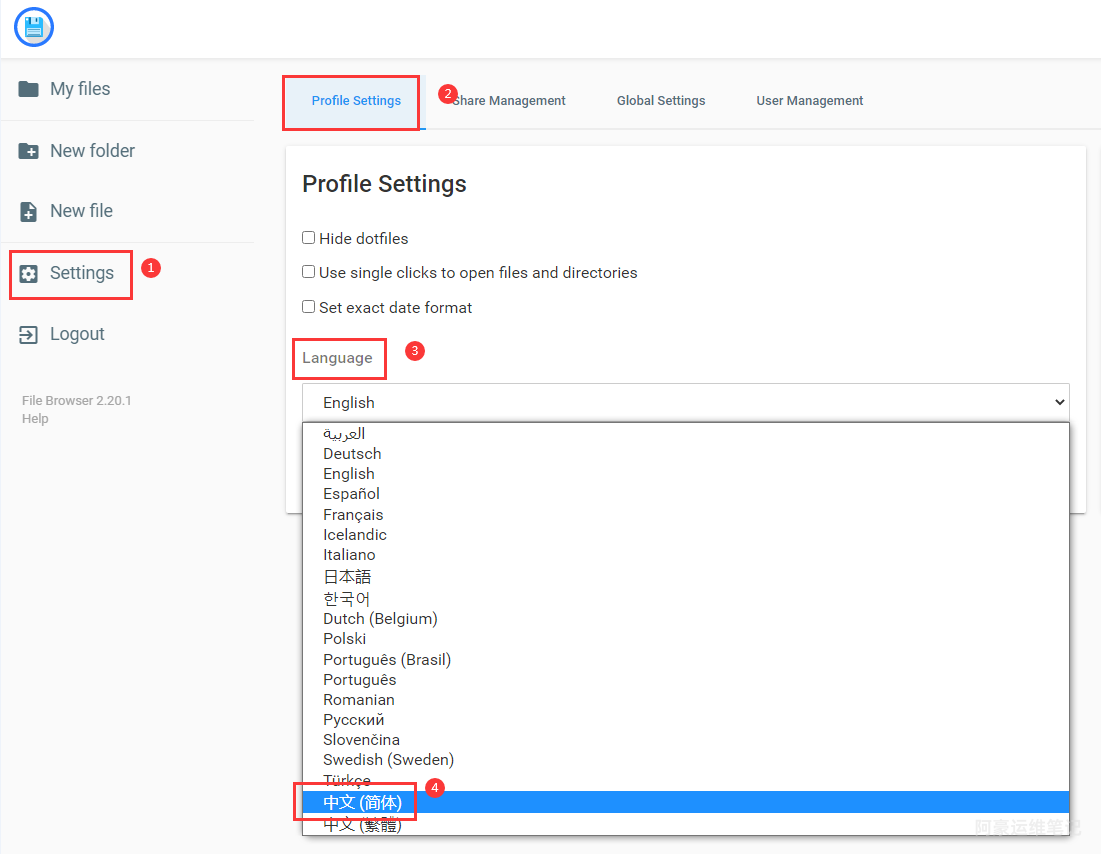This screenshot has height=854, width=1101.
Task: Click the File Browser 2.20.1 version link
Action: [x=77, y=401]
